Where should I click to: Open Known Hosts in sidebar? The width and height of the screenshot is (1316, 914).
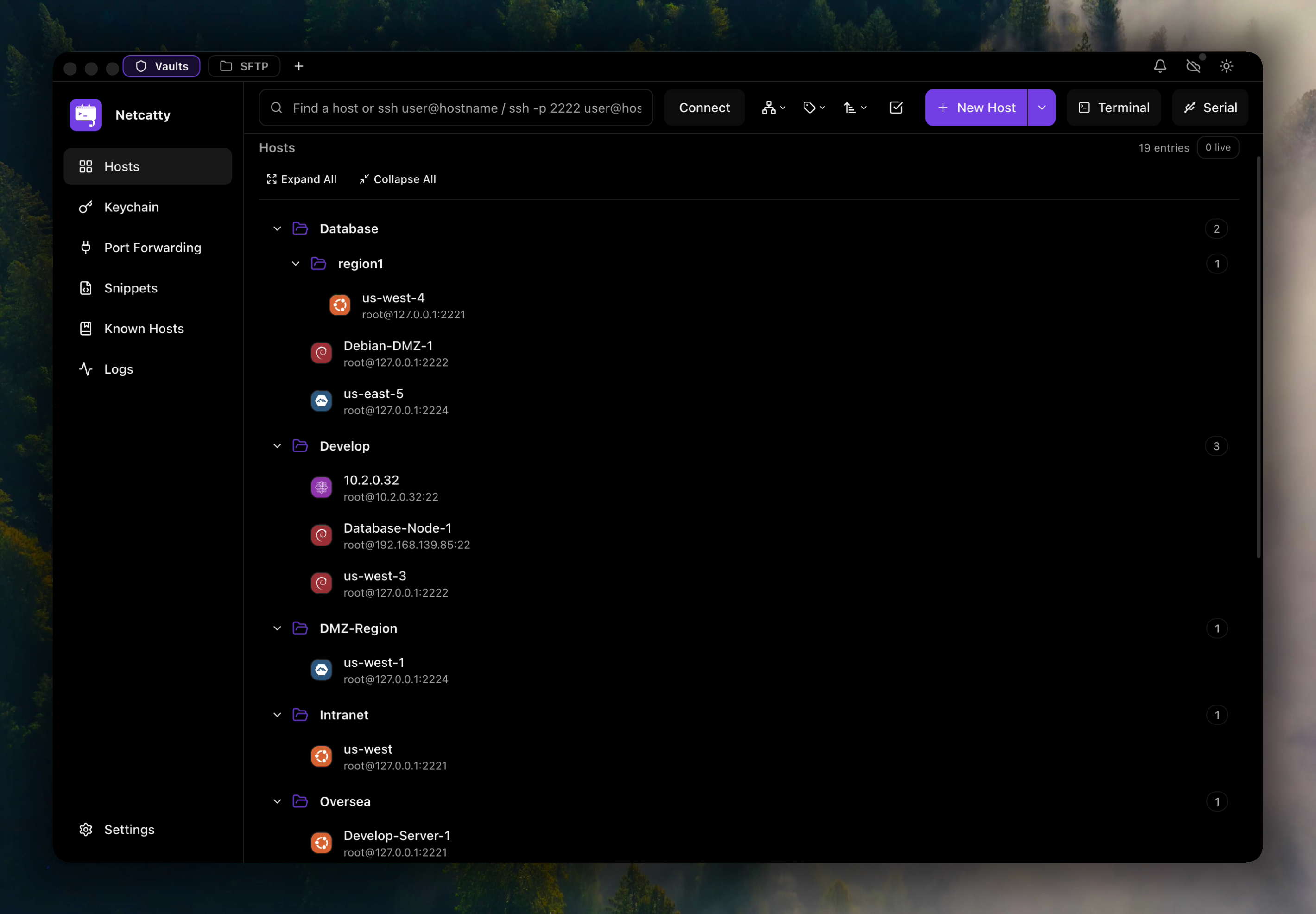144,329
